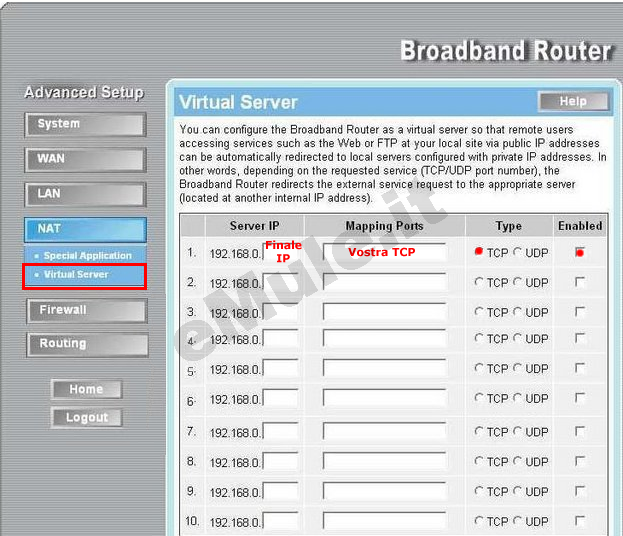Collapse the NAT menu section

pyautogui.click(x=85, y=229)
